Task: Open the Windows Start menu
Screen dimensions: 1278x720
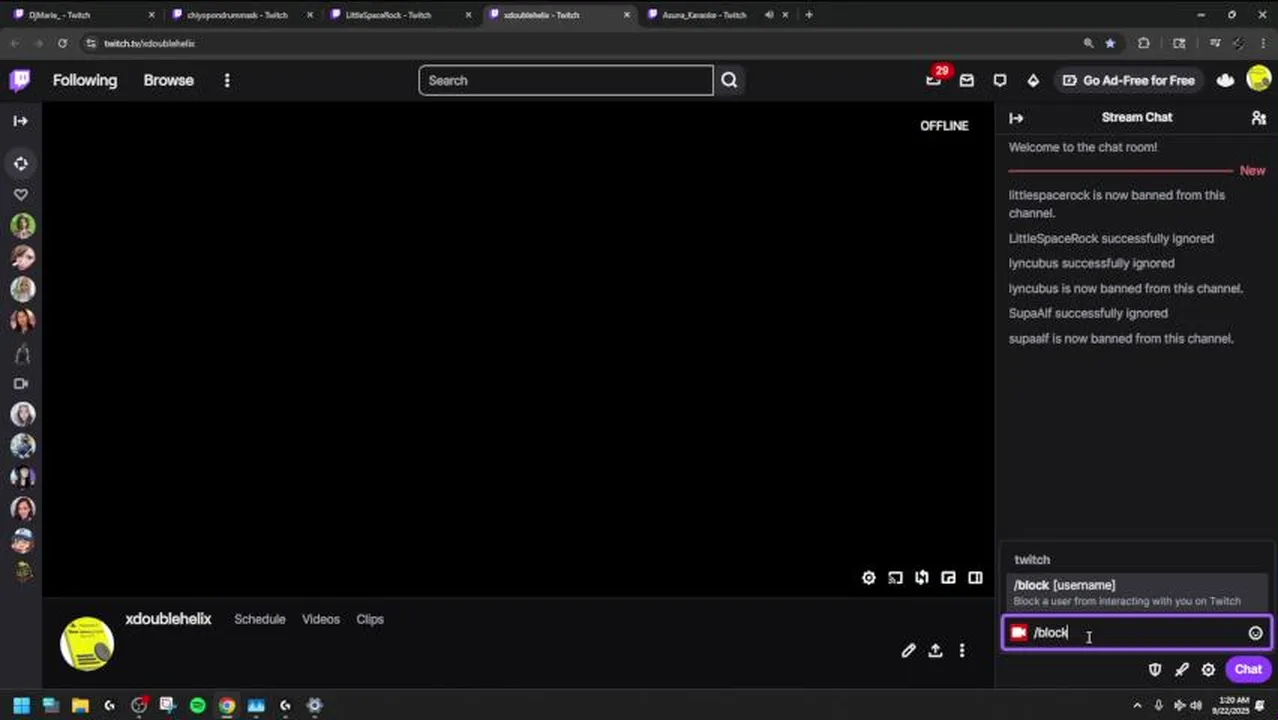Action: [x=21, y=705]
